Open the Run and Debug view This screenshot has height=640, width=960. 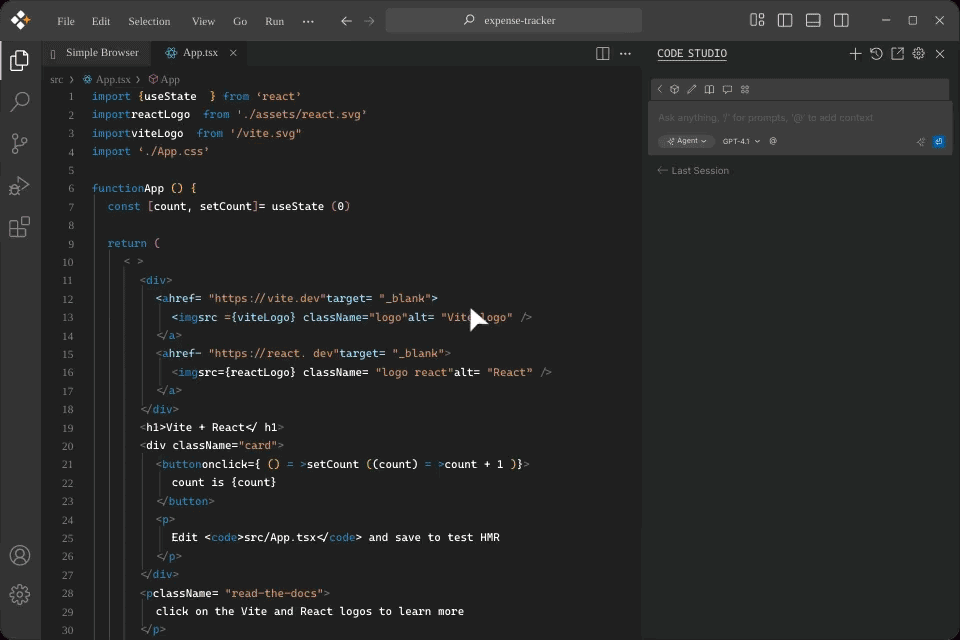pyautogui.click(x=19, y=186)
